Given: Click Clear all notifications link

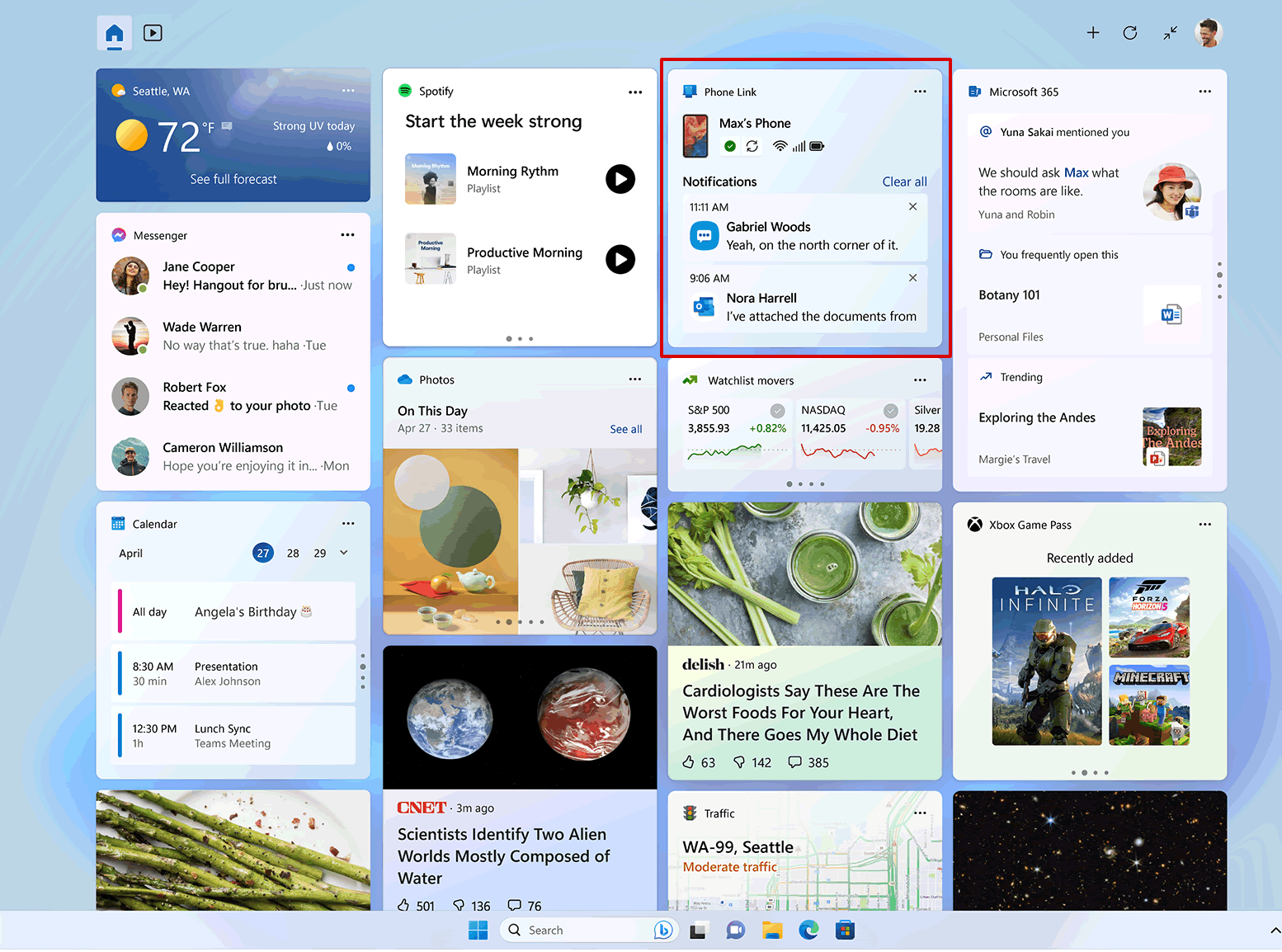Looking at the screenshot, I should [x=905, y=181].
